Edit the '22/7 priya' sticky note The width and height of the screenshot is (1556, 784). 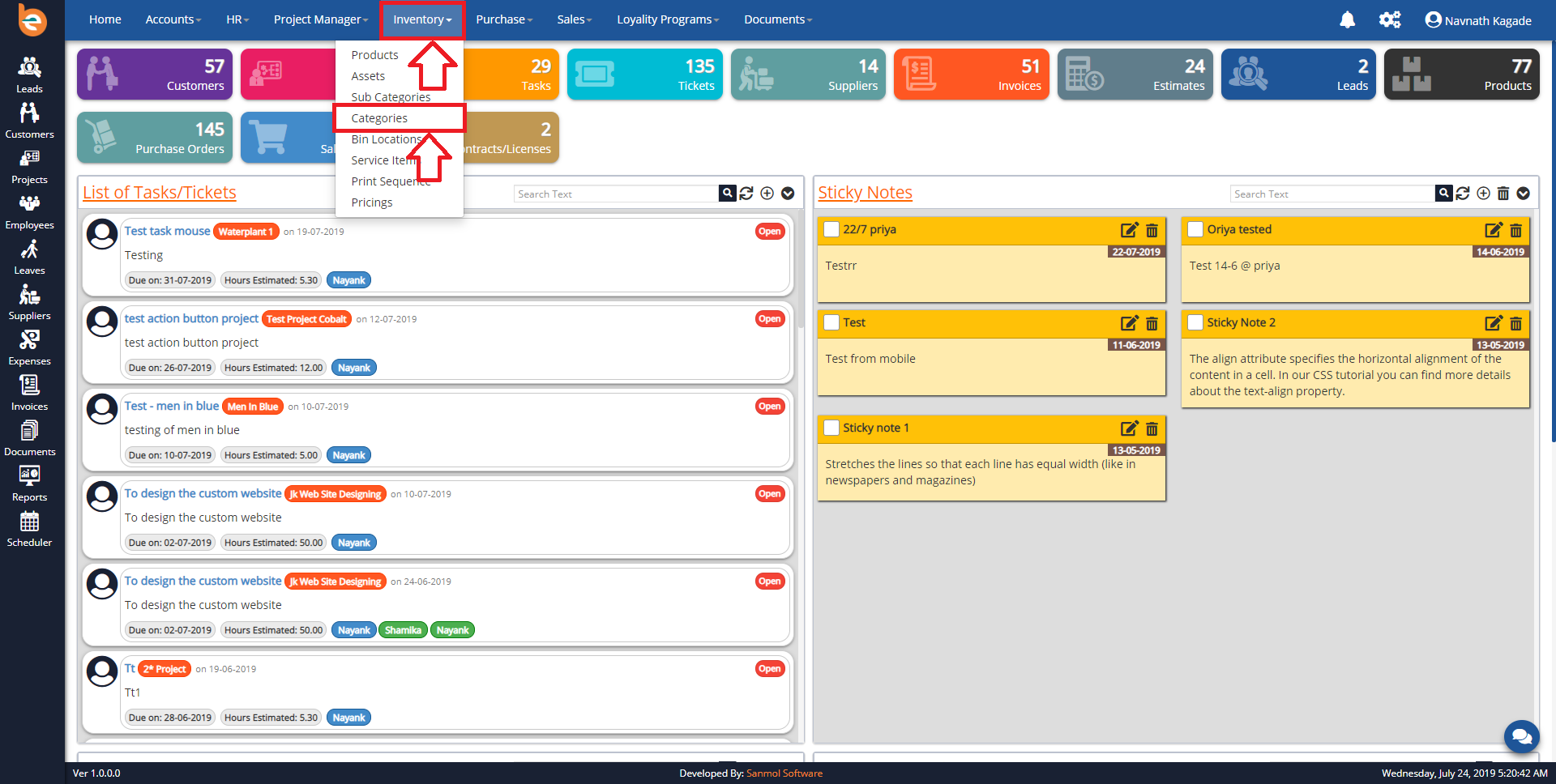[x=1130, y=230]
